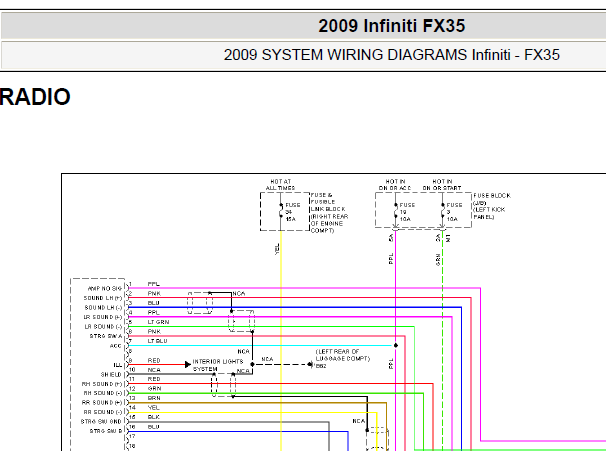This screenshot has height=451, width=606.
Task: Click the LR SOUND (-) pin label
Action: 103,327
